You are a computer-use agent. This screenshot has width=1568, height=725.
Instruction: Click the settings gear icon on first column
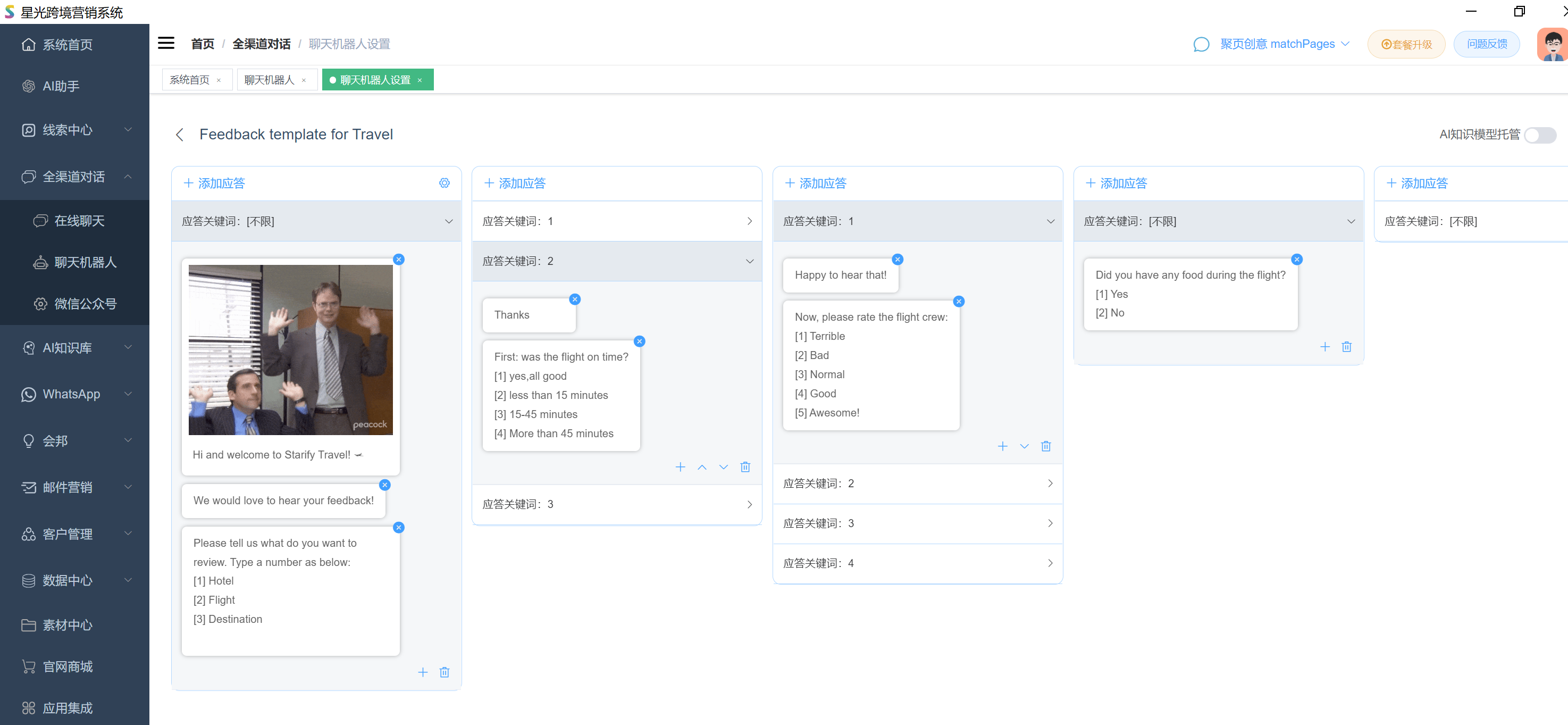click(444, 183)
